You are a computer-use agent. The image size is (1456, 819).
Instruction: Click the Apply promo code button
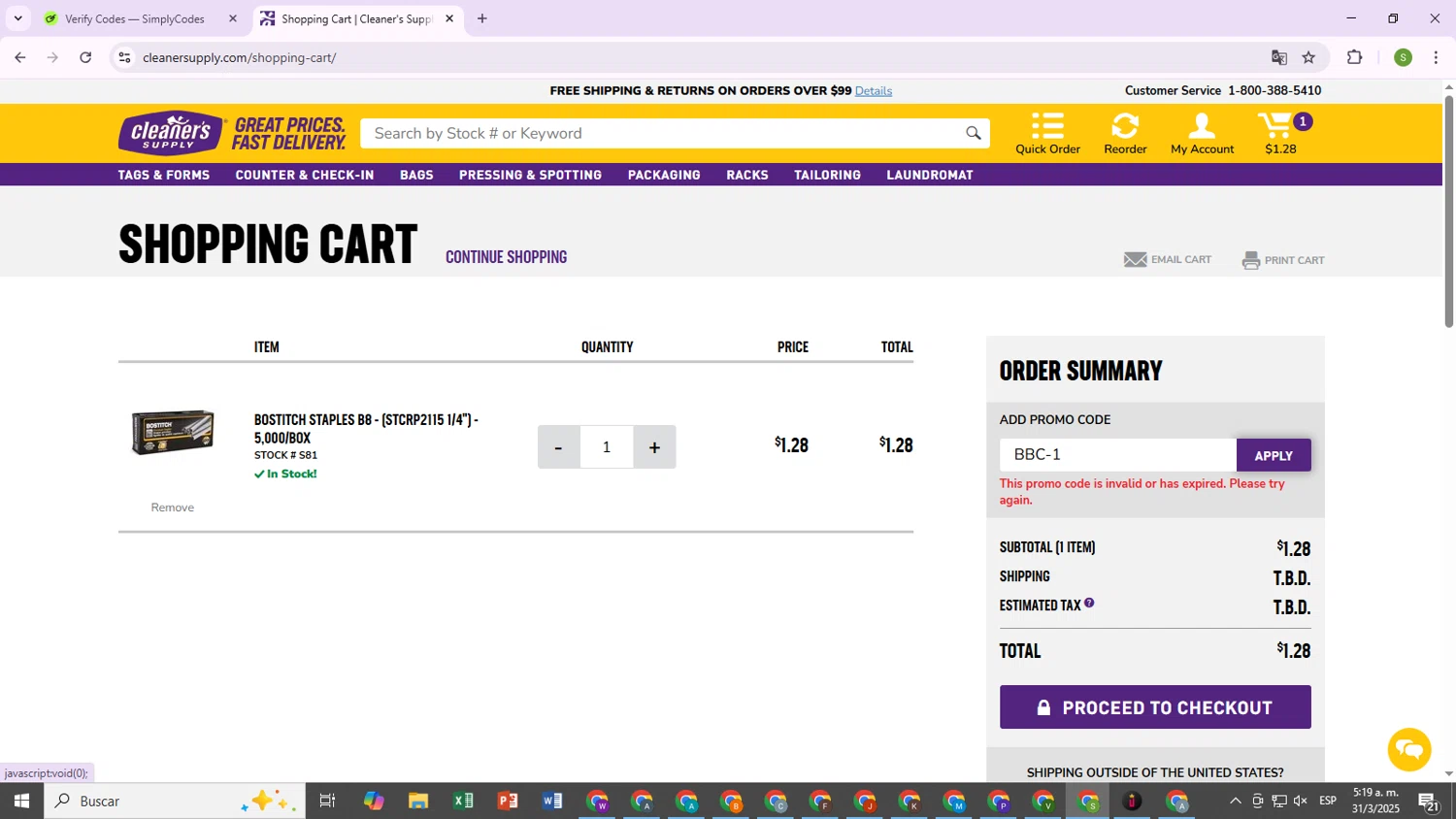tap(1274, 455)
